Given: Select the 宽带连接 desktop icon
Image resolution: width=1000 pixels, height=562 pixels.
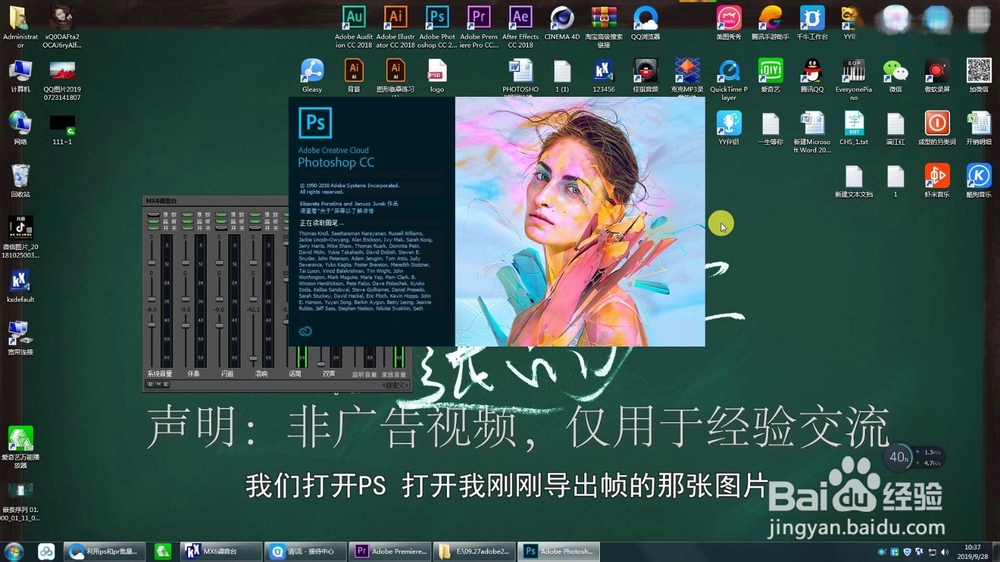Looking at the screenshot, I should pyautogui.click(x=20, y=337).
